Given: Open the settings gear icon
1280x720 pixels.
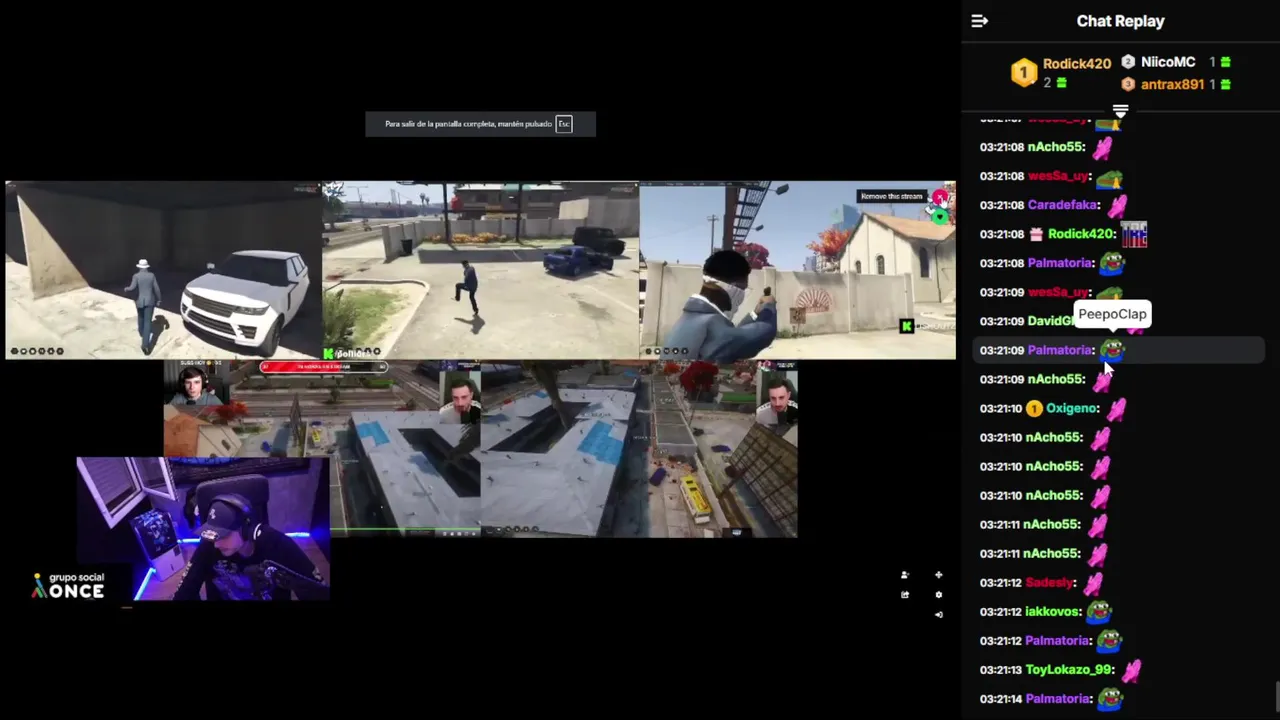Looking at the screenshot, I should pos(938,595).
